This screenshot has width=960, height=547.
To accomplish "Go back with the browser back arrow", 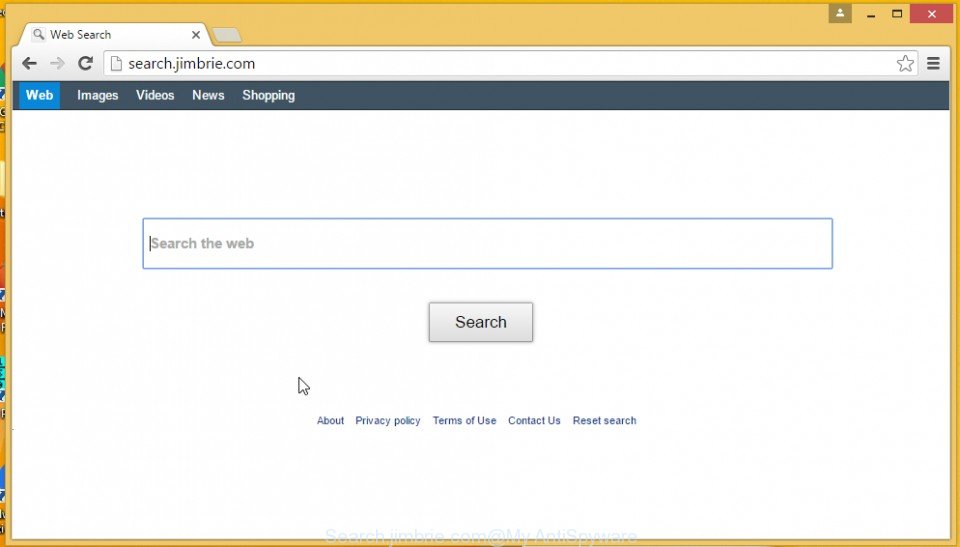I will click(29, 63).
